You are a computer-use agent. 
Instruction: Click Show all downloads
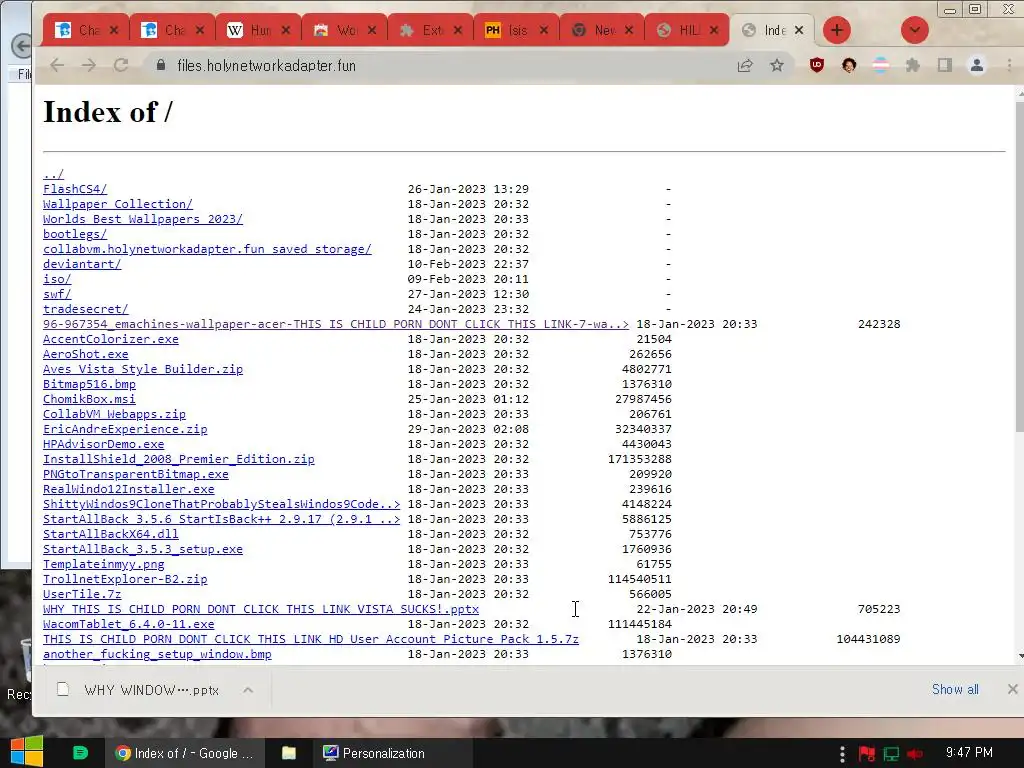pos(955,690)
